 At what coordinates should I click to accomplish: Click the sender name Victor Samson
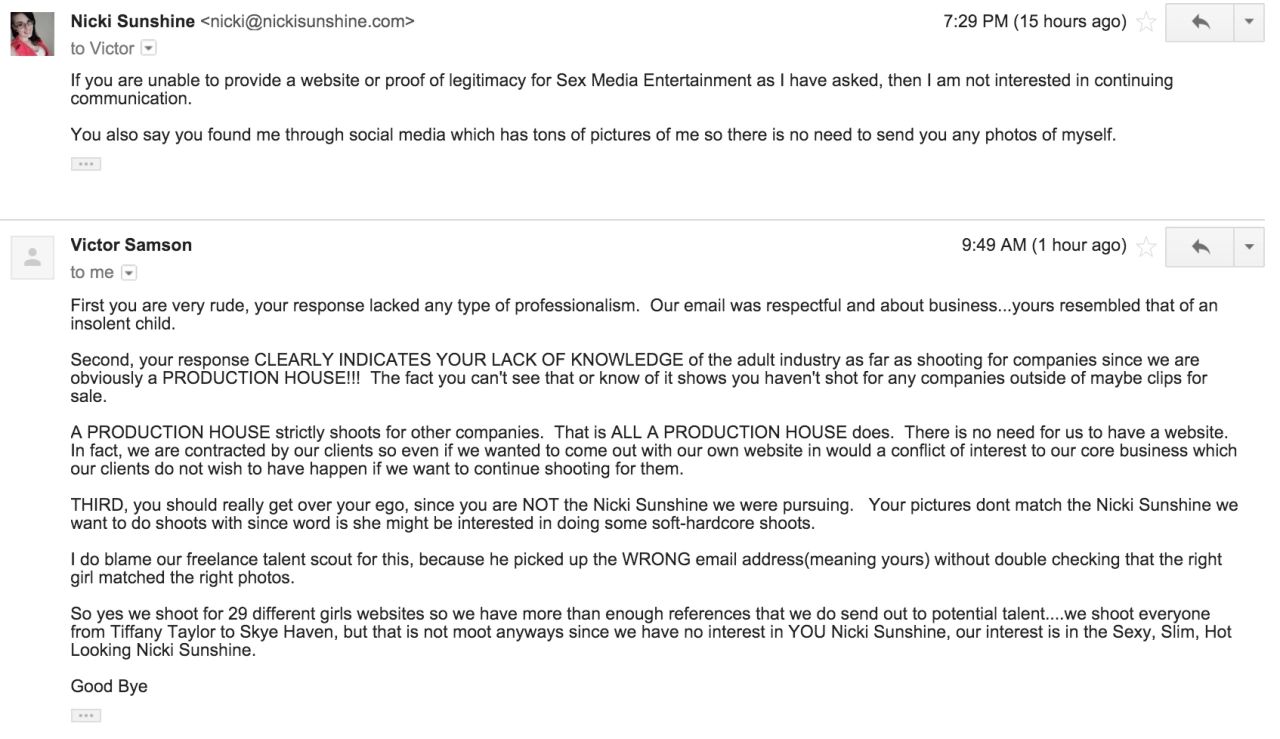click(x=131, y=245)
